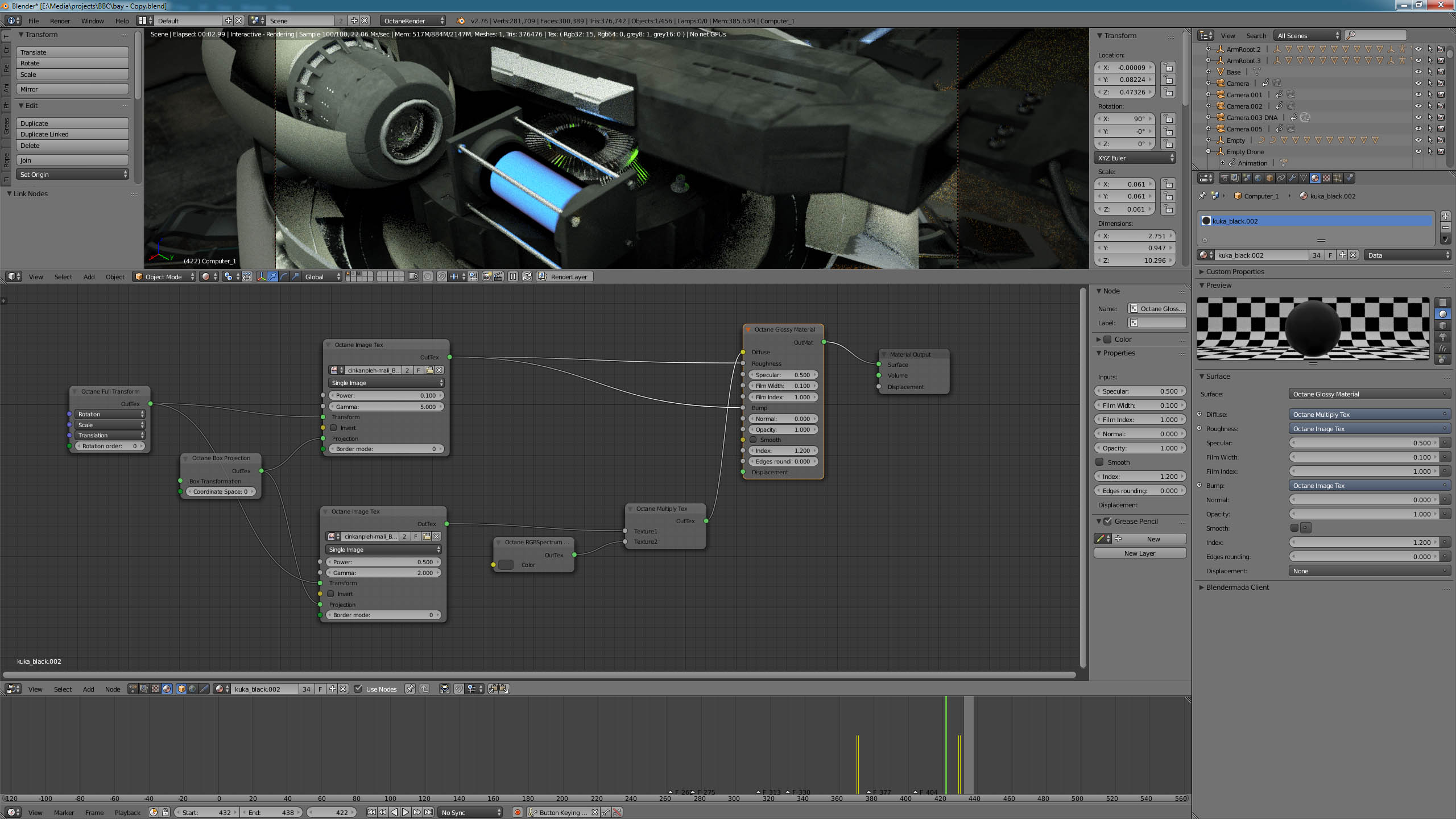Click the New Layer grease pencil button
The height and width of the screenshot is (819, 1456).
pos(1139,553)
